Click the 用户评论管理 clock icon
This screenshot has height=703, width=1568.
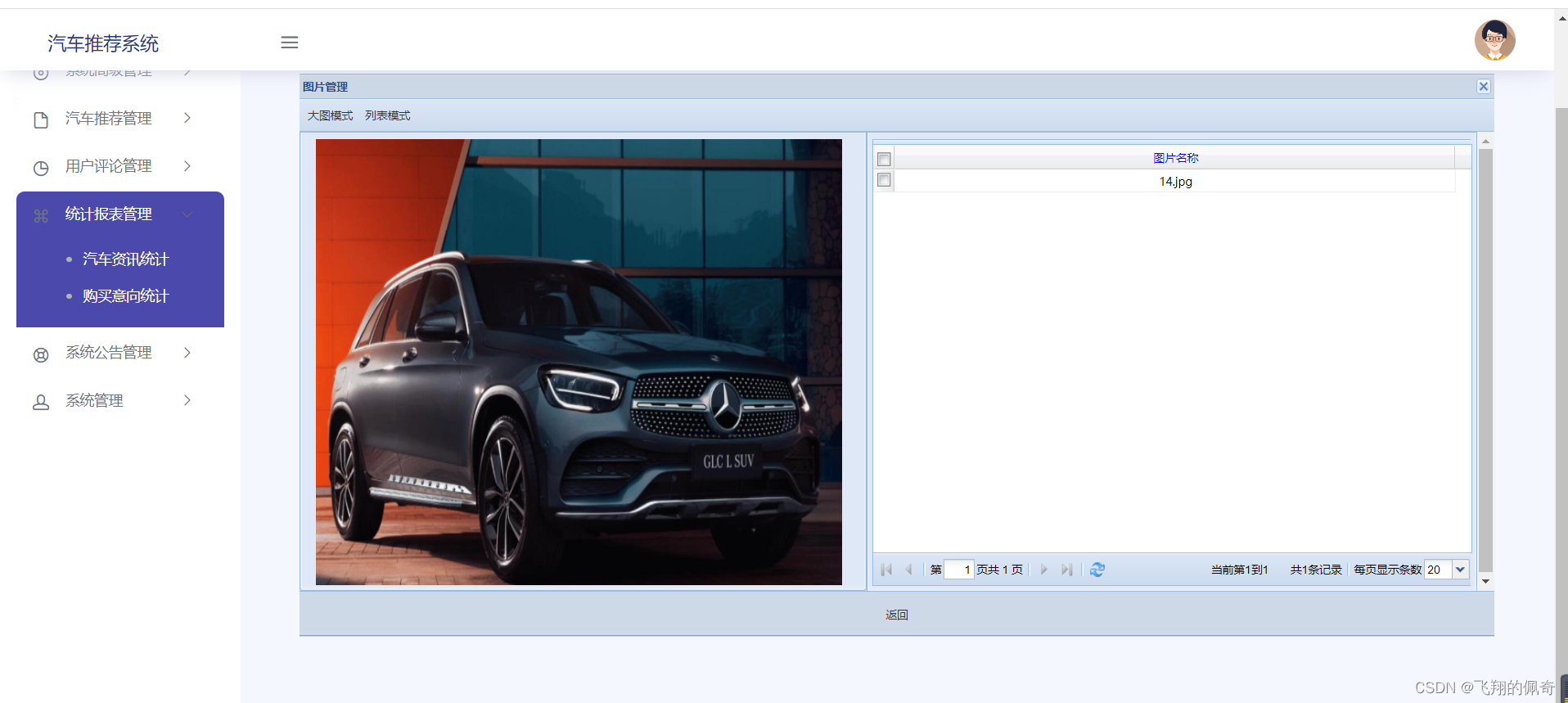[x=41, y=168]
